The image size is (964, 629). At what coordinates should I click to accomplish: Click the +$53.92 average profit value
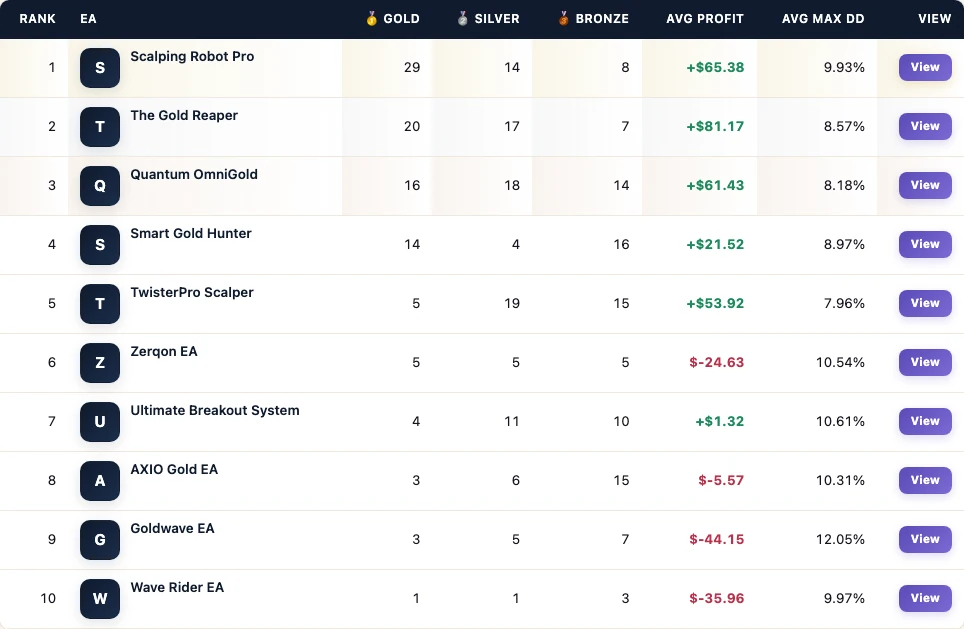pos(715,303)
